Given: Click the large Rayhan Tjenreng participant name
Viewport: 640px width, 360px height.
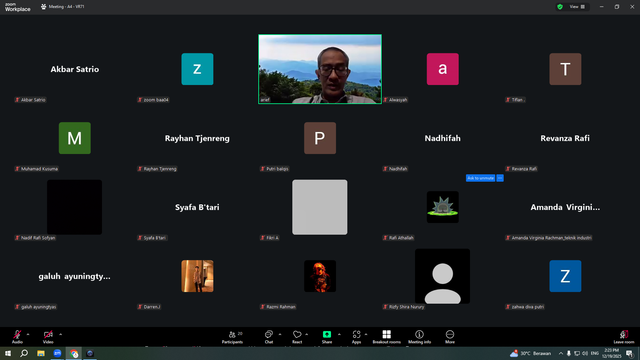Looking at the screenshot, I should (197, 138).
